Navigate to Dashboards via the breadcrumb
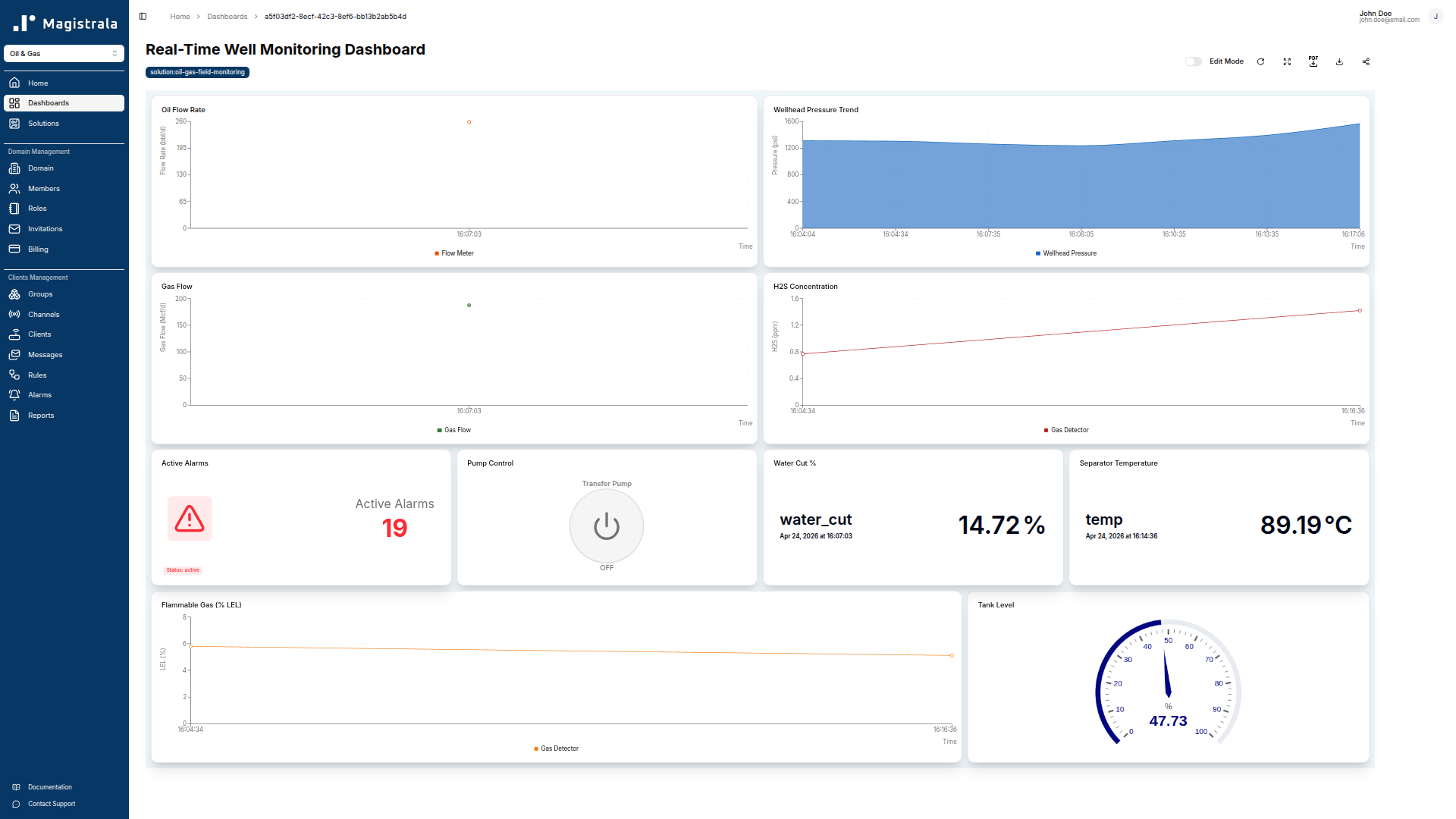The width and height of the screenshot is (1456, 819). tap(227, 16)
